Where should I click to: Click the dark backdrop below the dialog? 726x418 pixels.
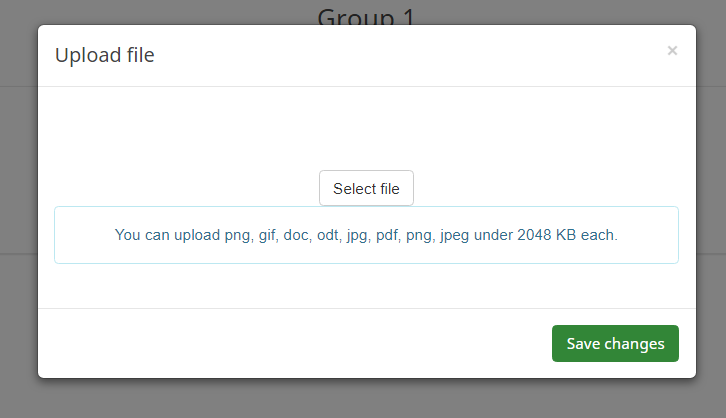click(x=366, y=400)
